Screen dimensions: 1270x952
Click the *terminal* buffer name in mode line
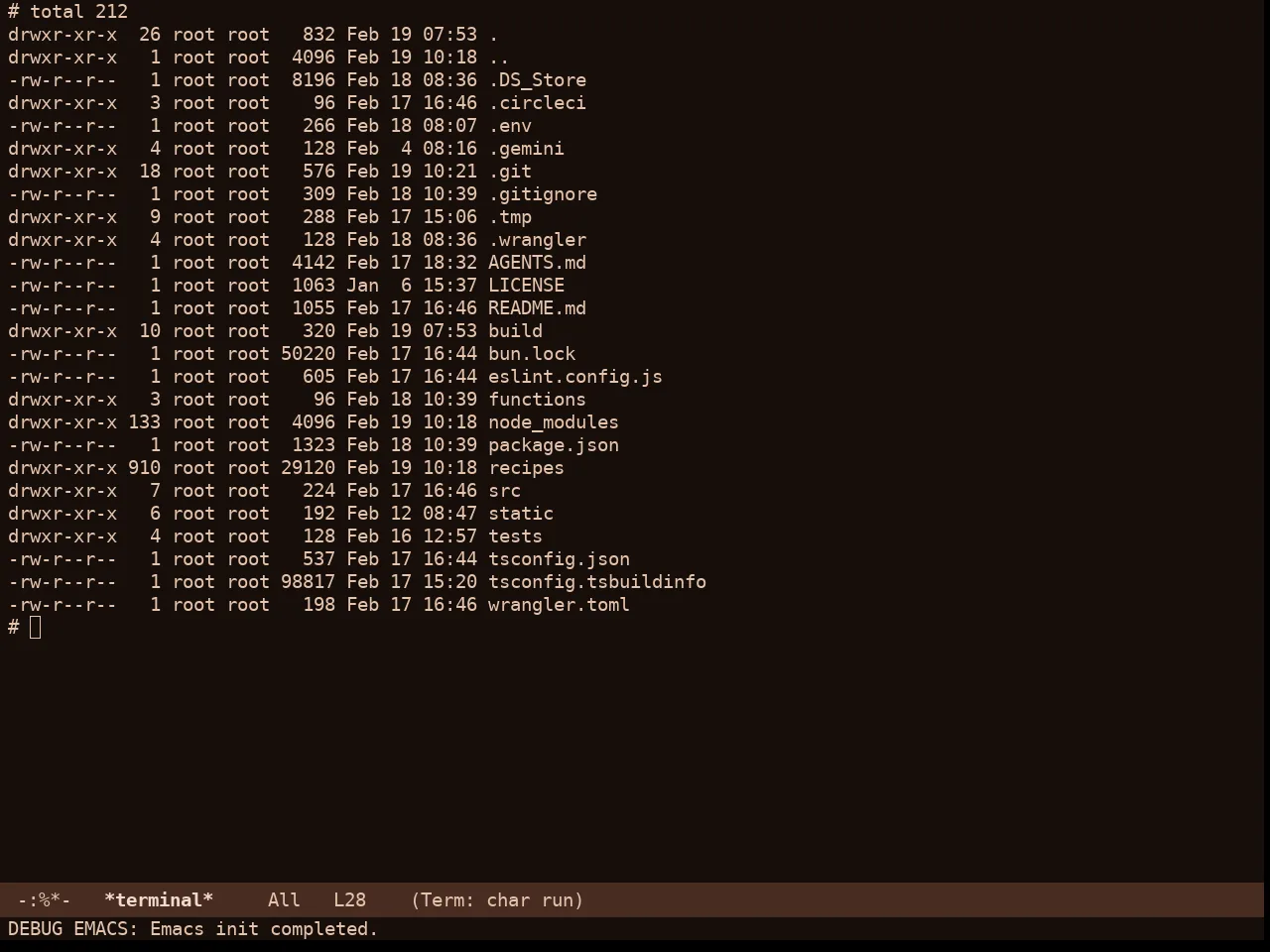[x=159, y=900]
